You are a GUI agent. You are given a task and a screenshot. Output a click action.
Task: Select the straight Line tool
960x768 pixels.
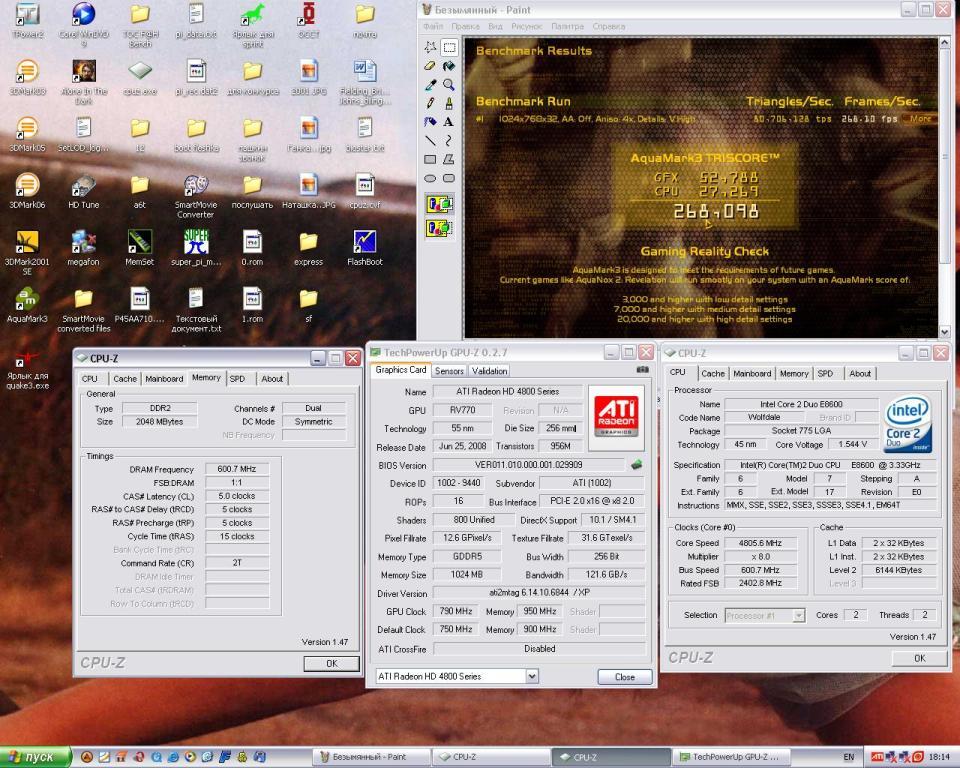[430, 141]
